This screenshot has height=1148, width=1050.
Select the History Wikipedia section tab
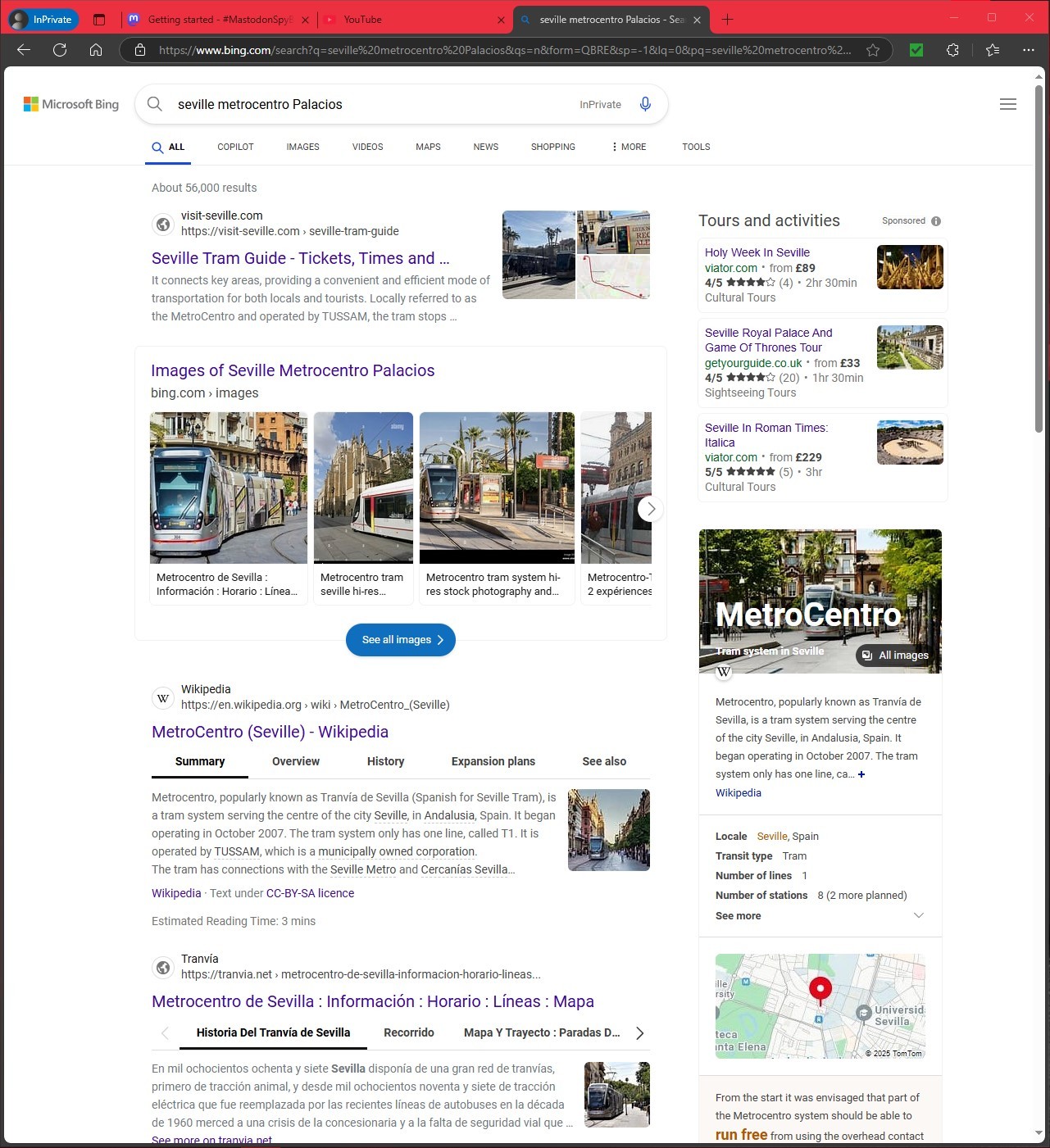[385, 761]
